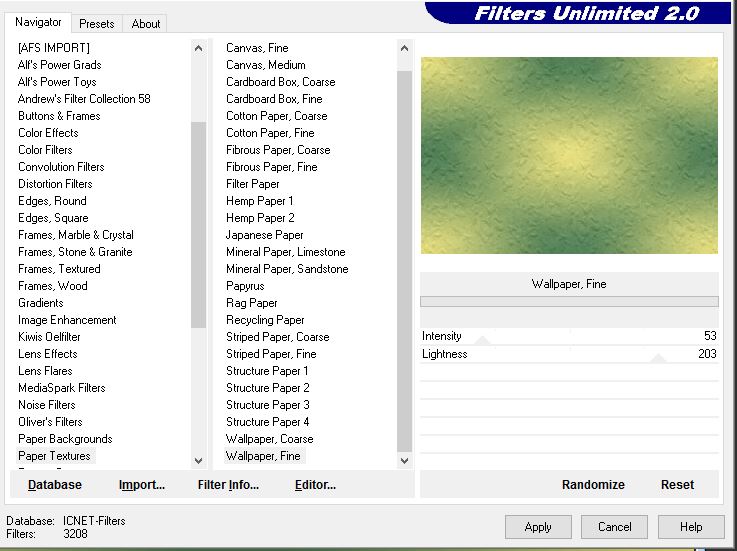Adjust the Lightness slider
This screenshot has width=737, height=551.
[658, 359]
